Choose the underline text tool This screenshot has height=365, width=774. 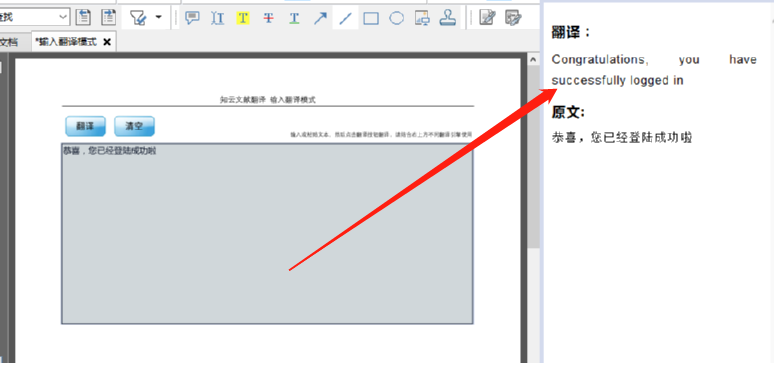294,18
